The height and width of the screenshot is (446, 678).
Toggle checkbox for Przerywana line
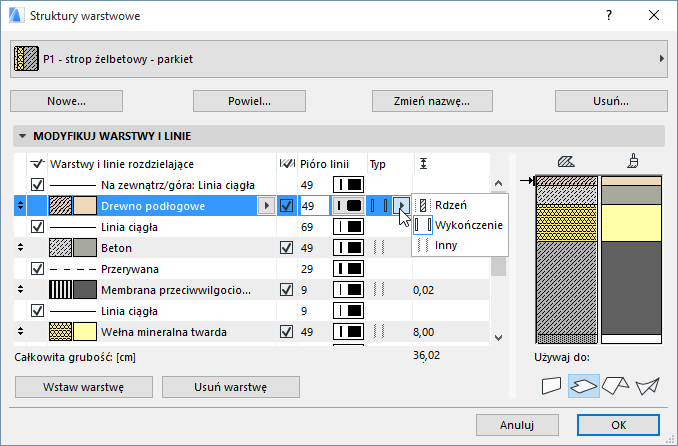pyautogui.click(x=38, y=269)
